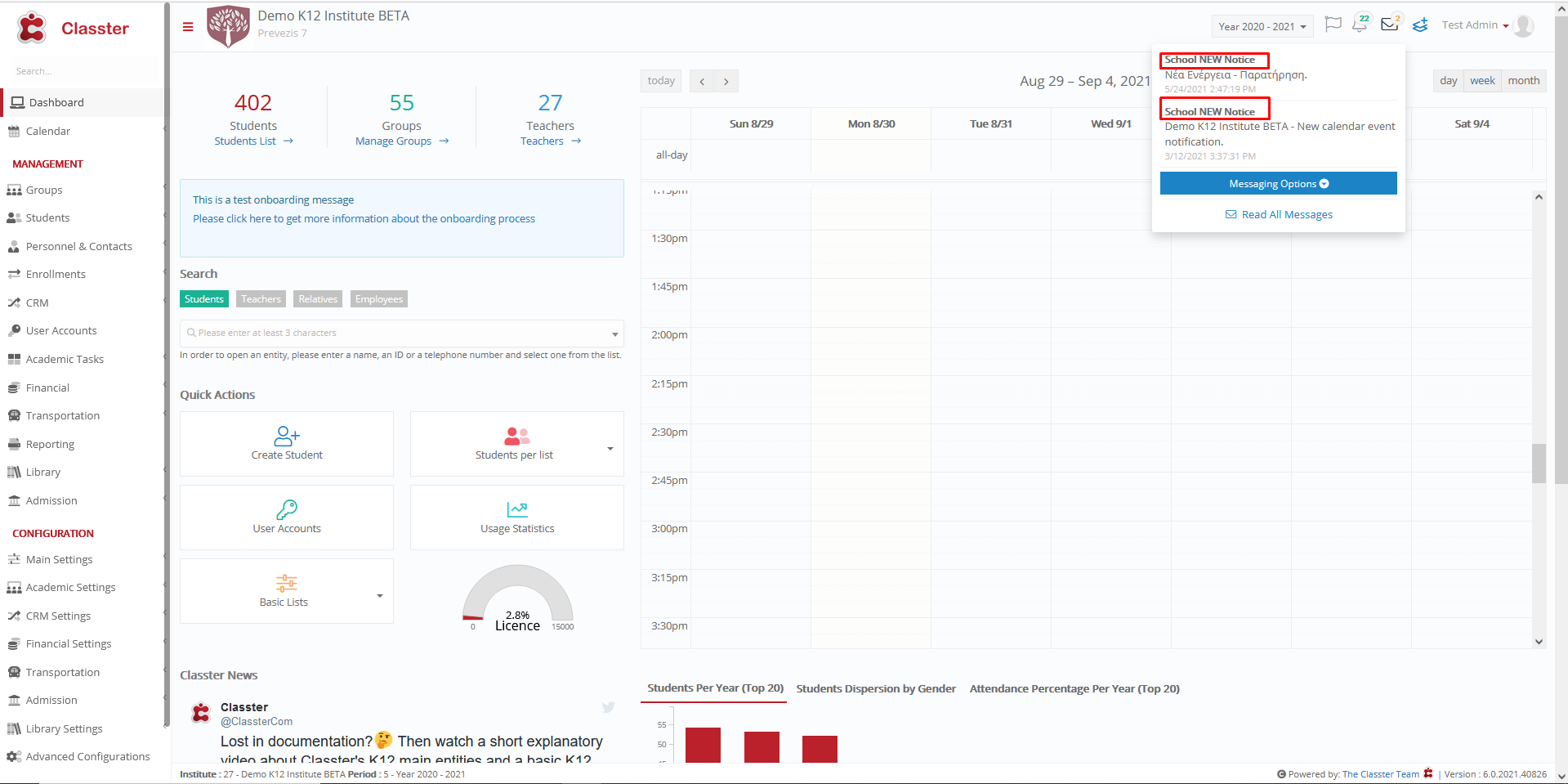1568x784 pixels.
Task: Expand the Basic Lists dropdown arrow
Action: coord(380,595)
